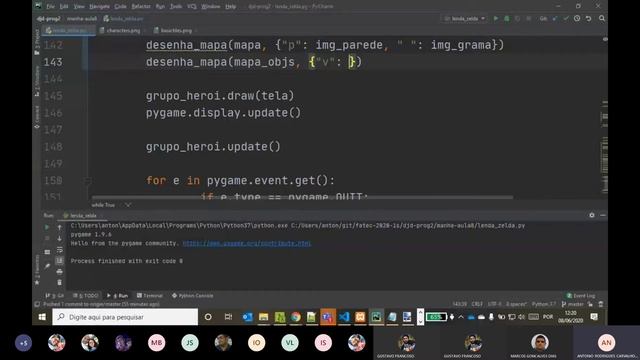
Task: Show the +5 additional participants
Action: 23,343
